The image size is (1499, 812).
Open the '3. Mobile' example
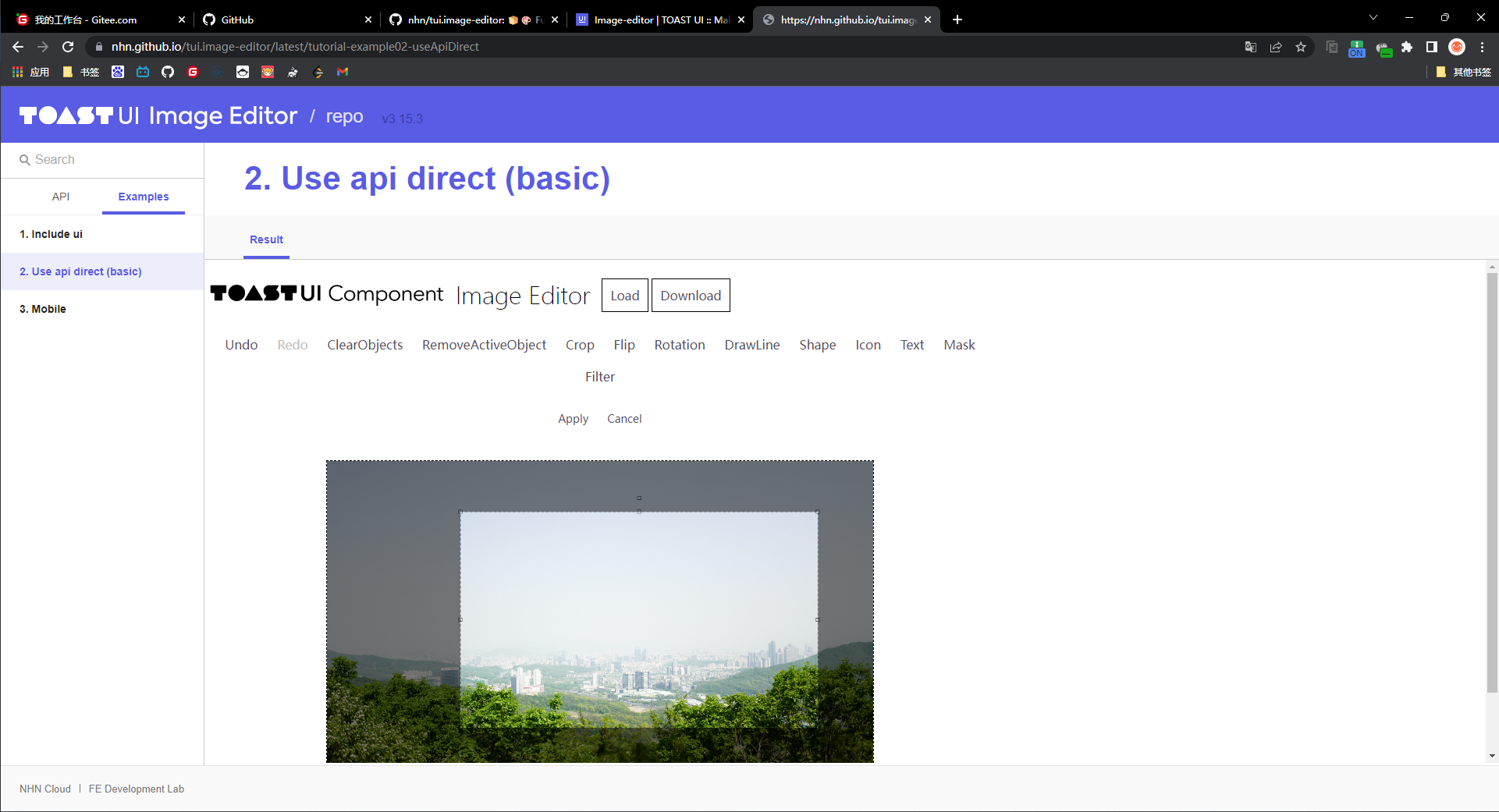coord(43,309)
